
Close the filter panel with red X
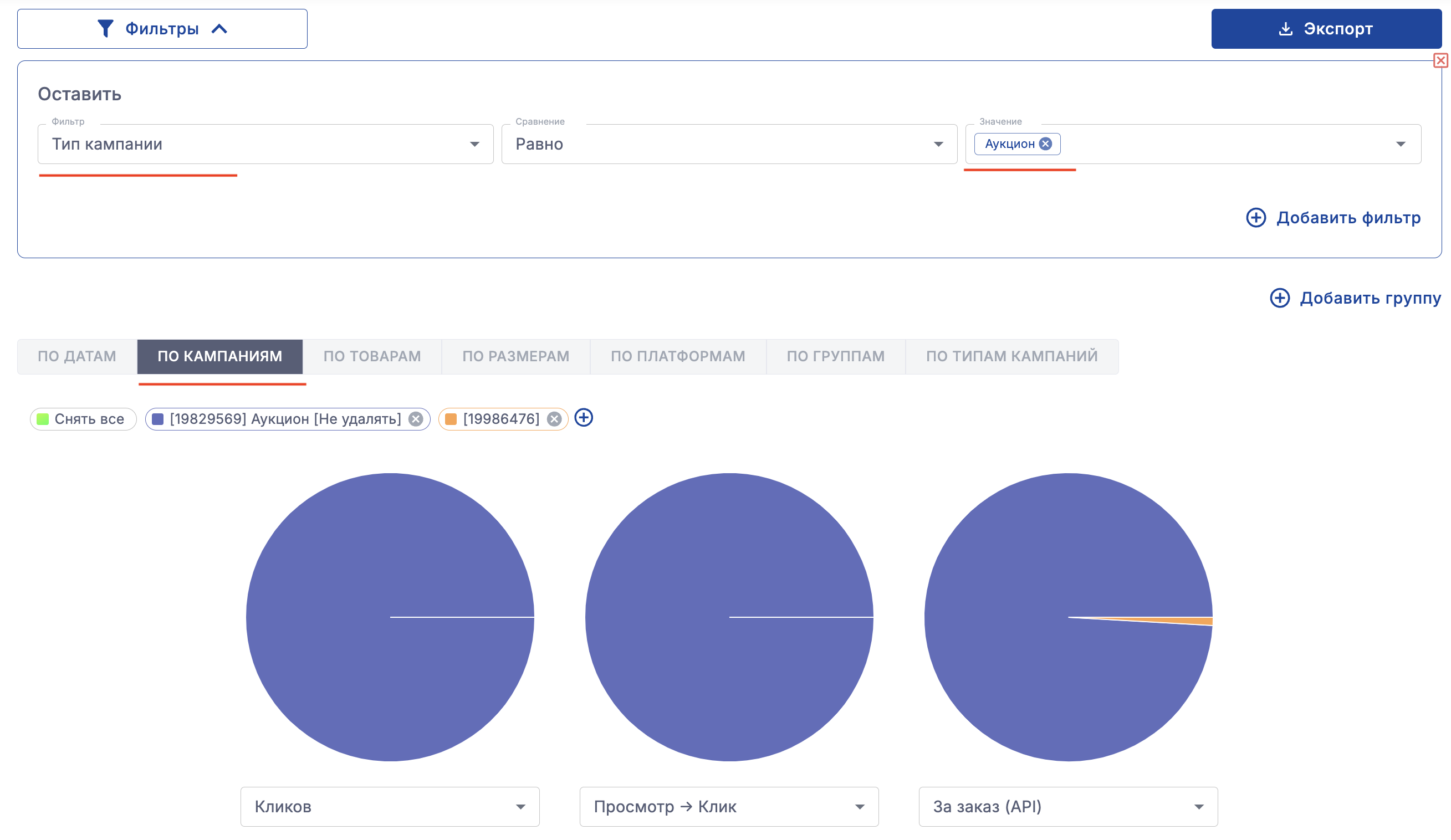1440,60
